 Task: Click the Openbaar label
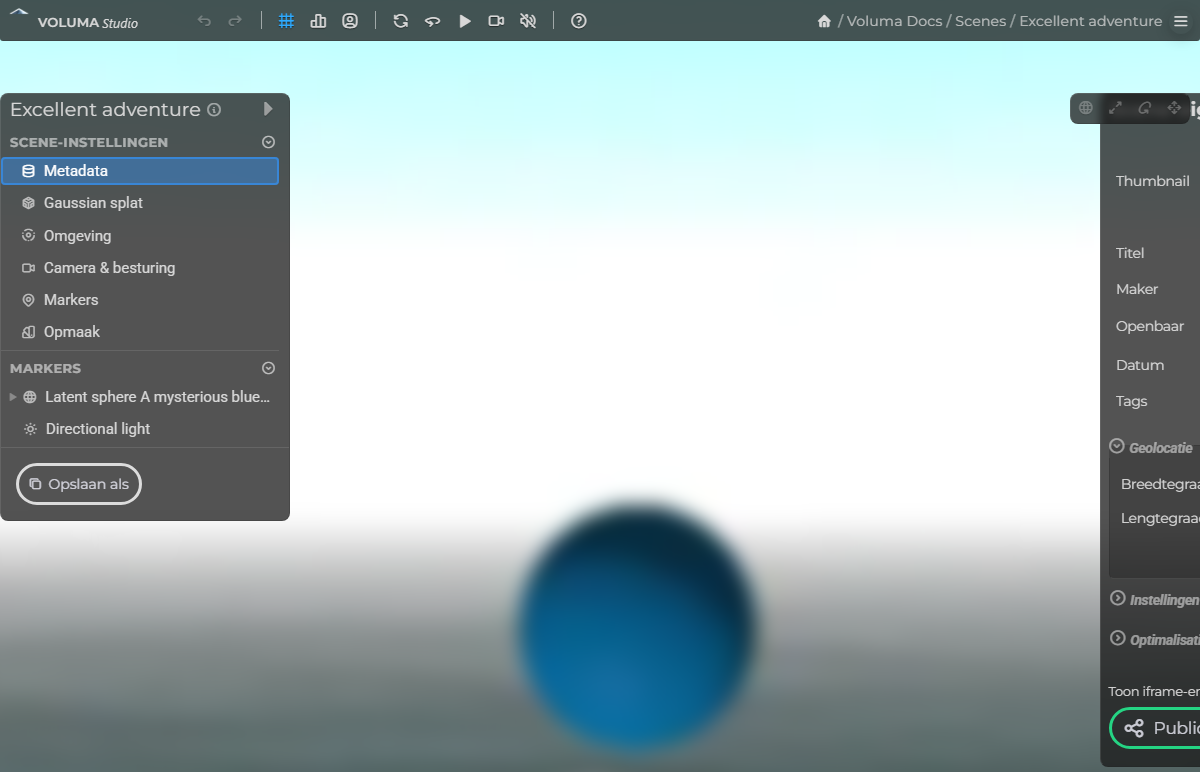pos(1150,326)
